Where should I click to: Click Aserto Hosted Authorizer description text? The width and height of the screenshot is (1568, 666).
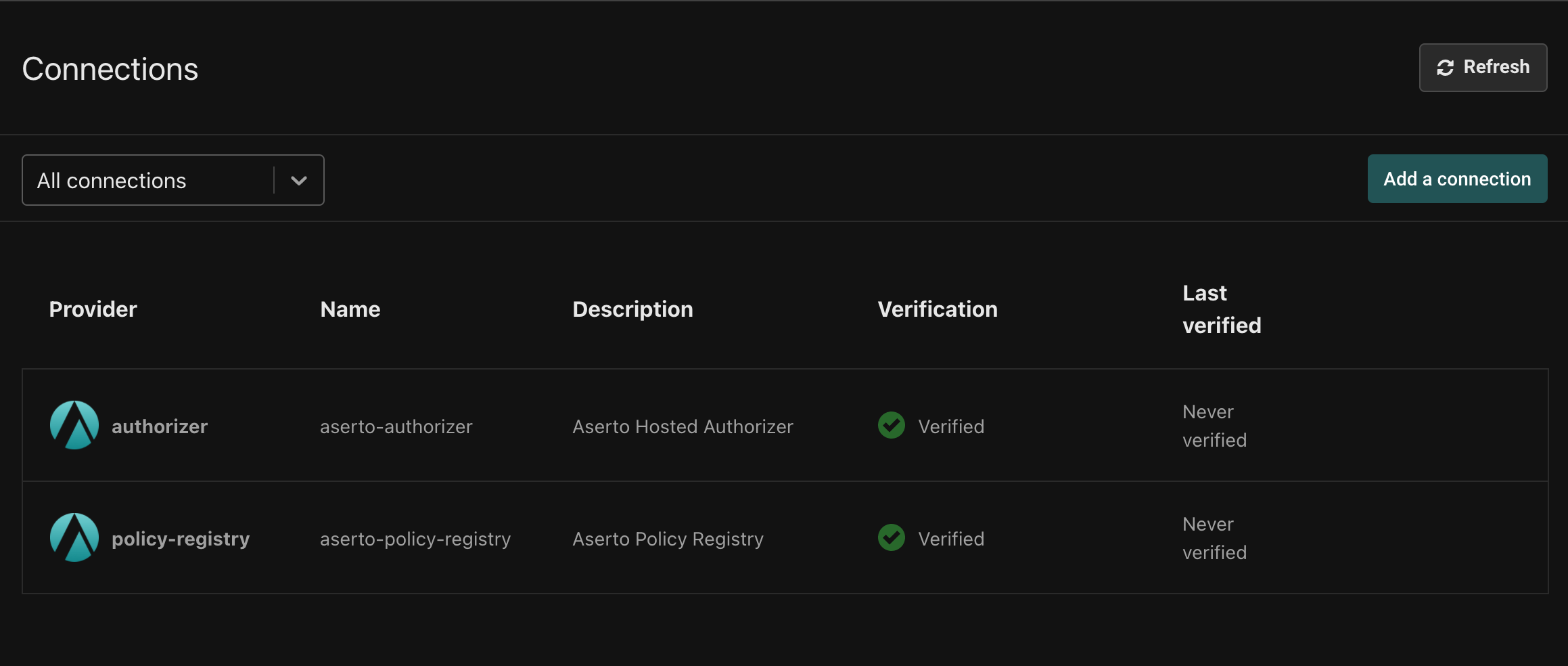point(683,426)
